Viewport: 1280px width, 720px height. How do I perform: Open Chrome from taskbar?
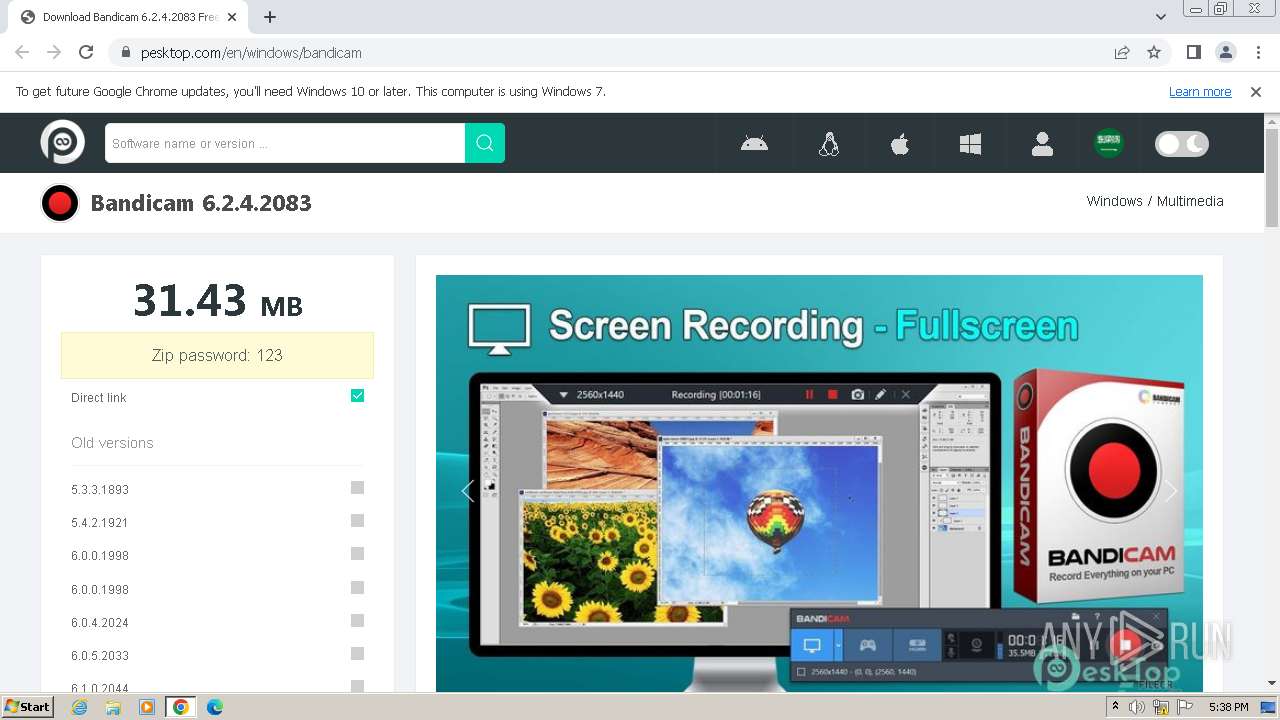pyautogui.click(x=181, y=707)
